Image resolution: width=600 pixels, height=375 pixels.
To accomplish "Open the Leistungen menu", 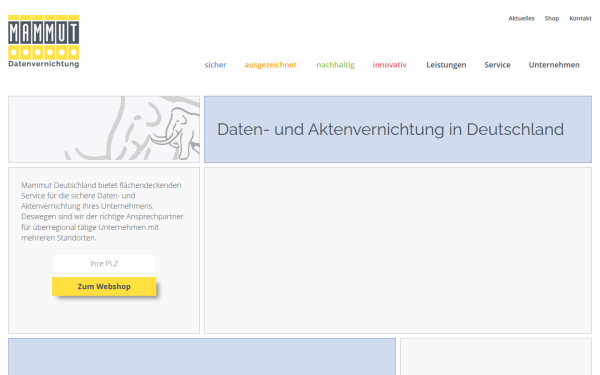I will (446, 65).
